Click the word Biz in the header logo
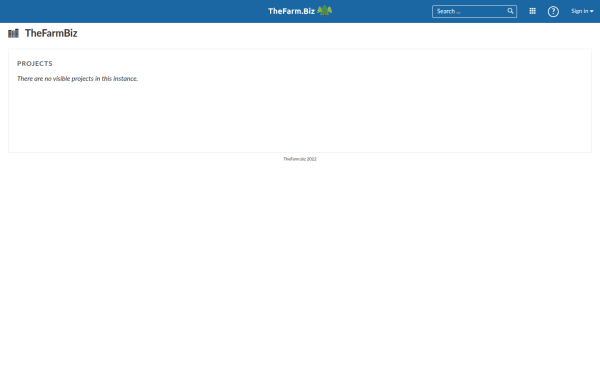This screenshot has width=600, height=375. point(309,11)
